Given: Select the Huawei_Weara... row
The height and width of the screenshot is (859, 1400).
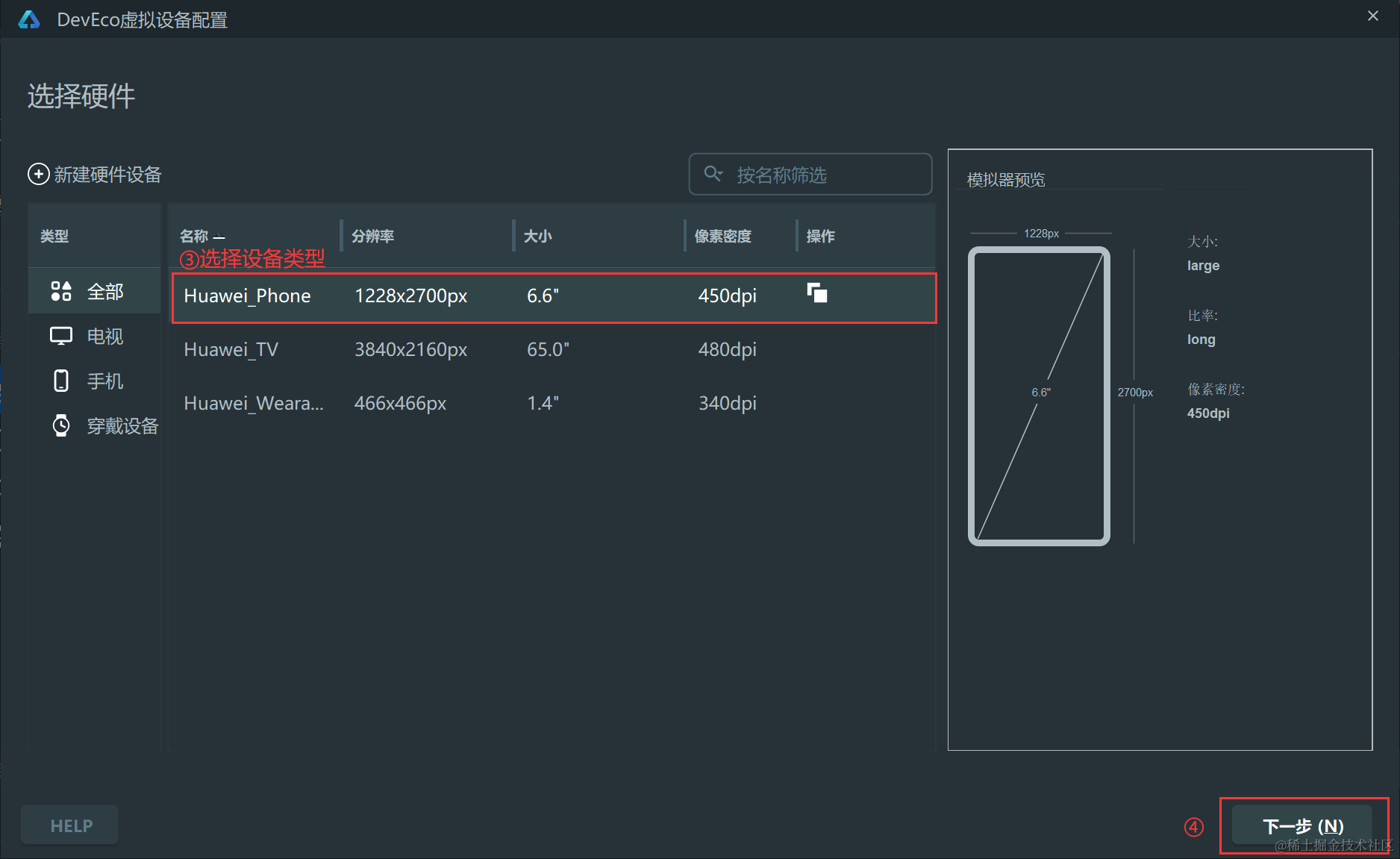Looking at the screenshot, I should point(551,403).
